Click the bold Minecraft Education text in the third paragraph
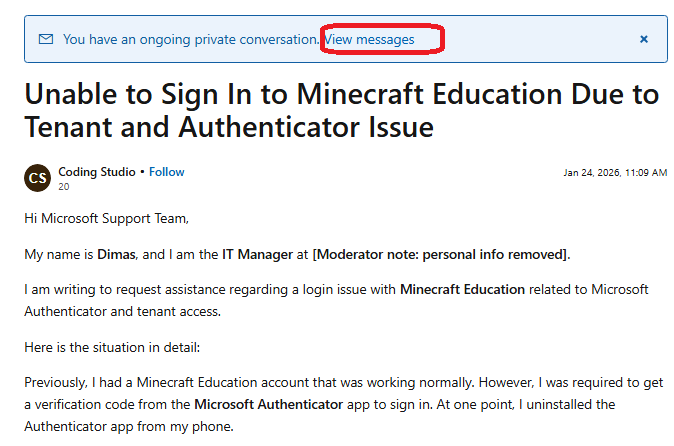This screenshot has height=446, width=674. tap(463, 290)
